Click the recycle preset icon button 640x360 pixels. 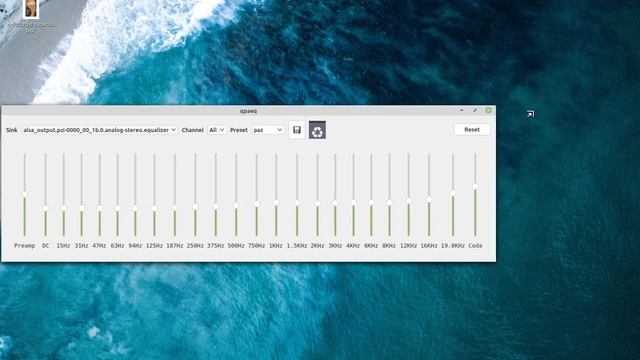[x=317, y=130]
